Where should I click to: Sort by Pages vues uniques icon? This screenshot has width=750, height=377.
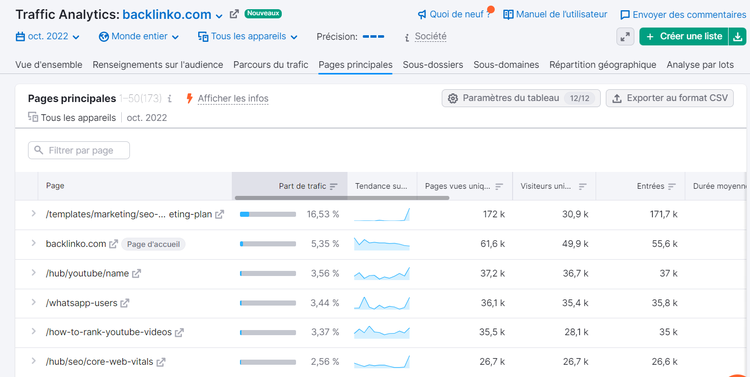click(499, 186)
